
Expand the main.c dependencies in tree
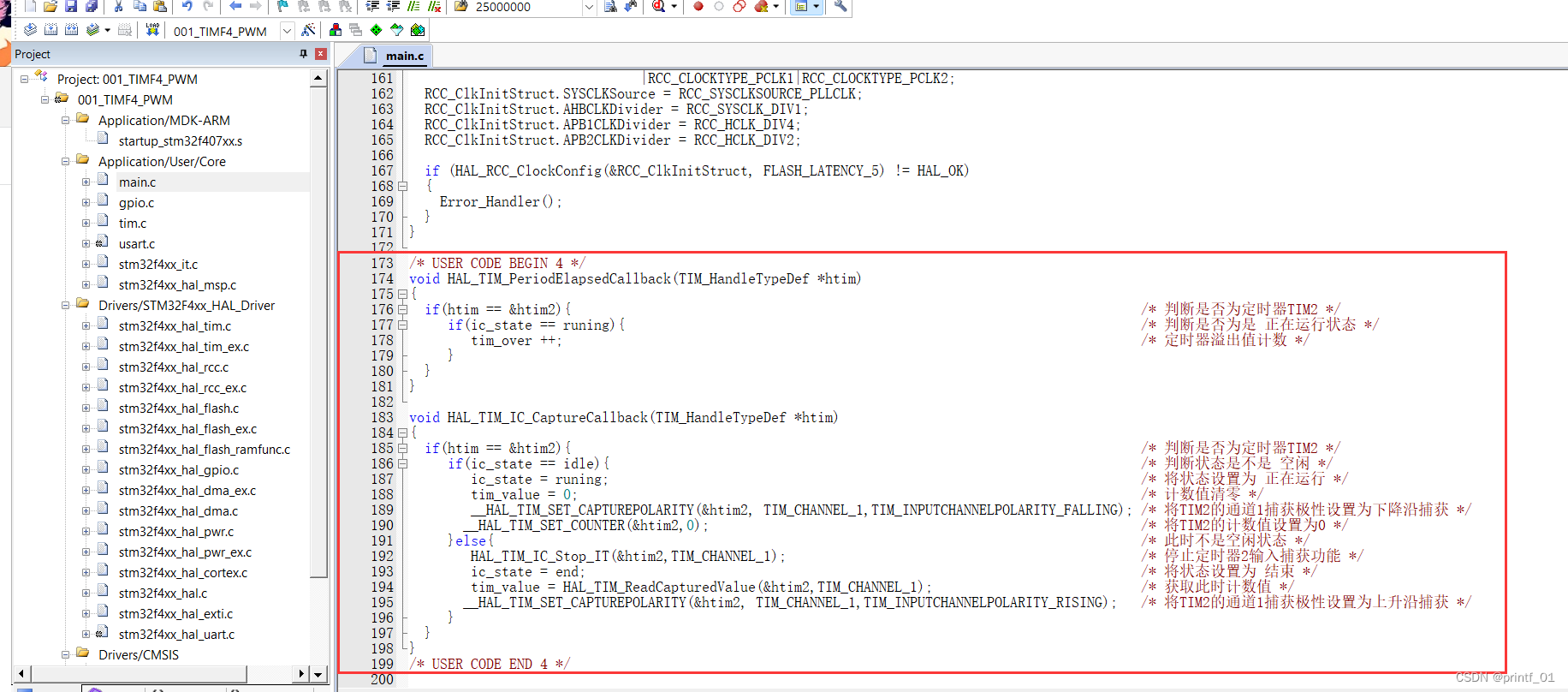tap(86, 182)
